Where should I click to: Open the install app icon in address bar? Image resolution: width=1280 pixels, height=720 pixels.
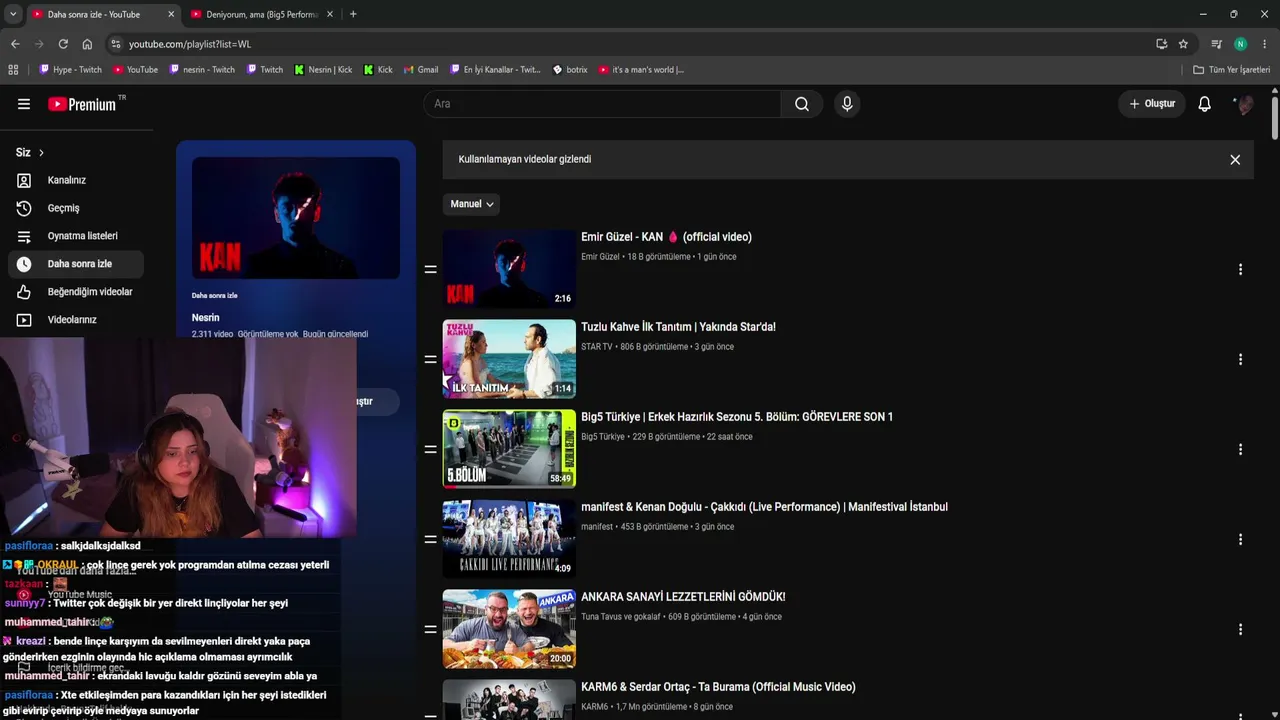click(1161, 44)
